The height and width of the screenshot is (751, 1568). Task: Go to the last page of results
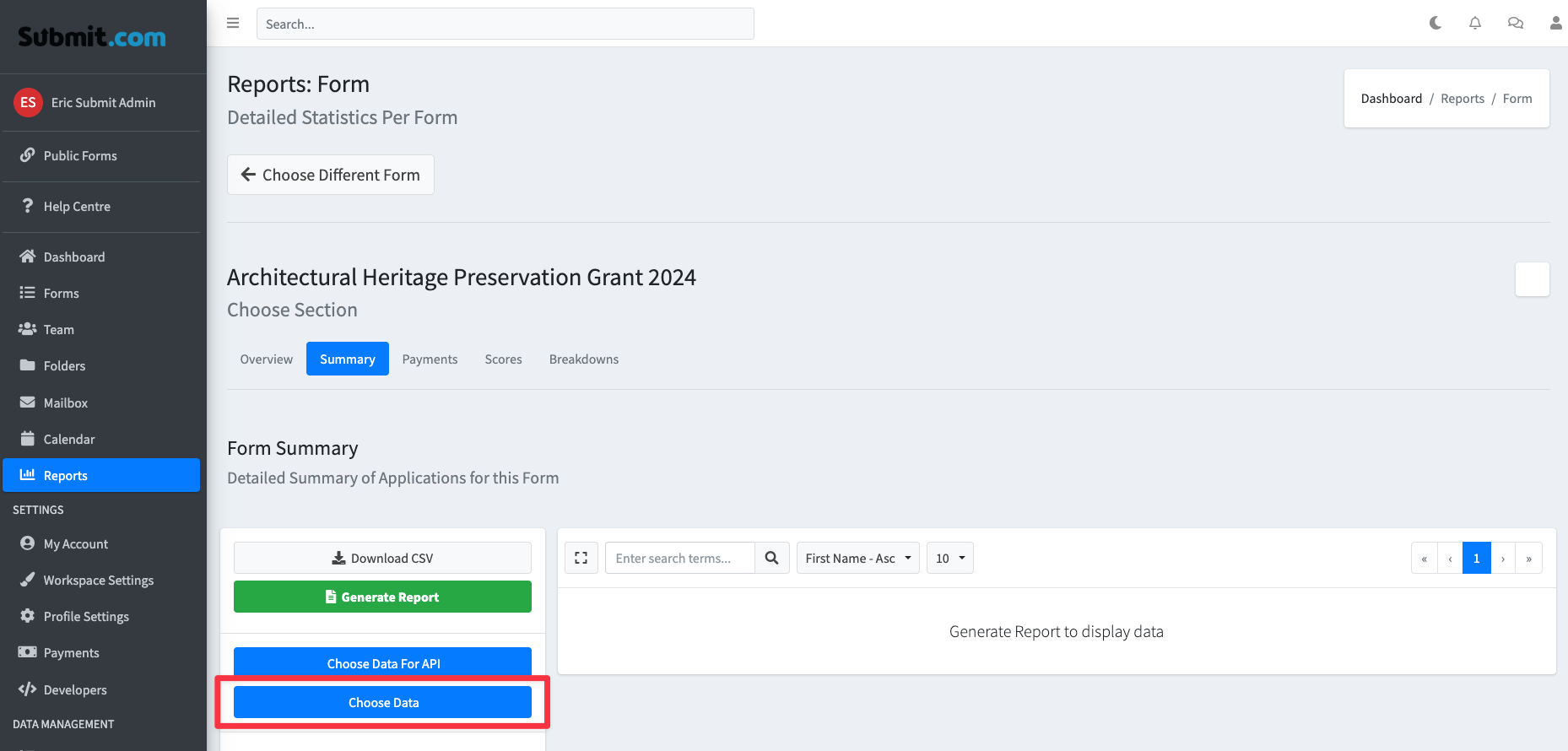tap(1528, 558)
